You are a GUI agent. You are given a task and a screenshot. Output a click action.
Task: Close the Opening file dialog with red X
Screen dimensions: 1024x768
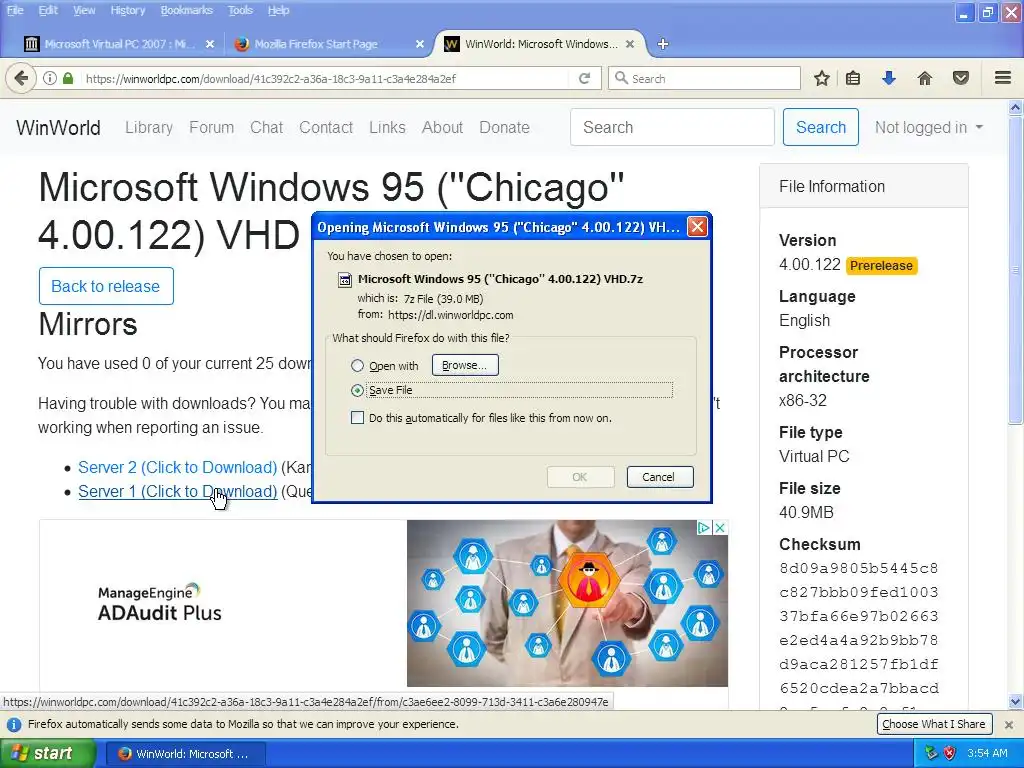tap(697, 227)
